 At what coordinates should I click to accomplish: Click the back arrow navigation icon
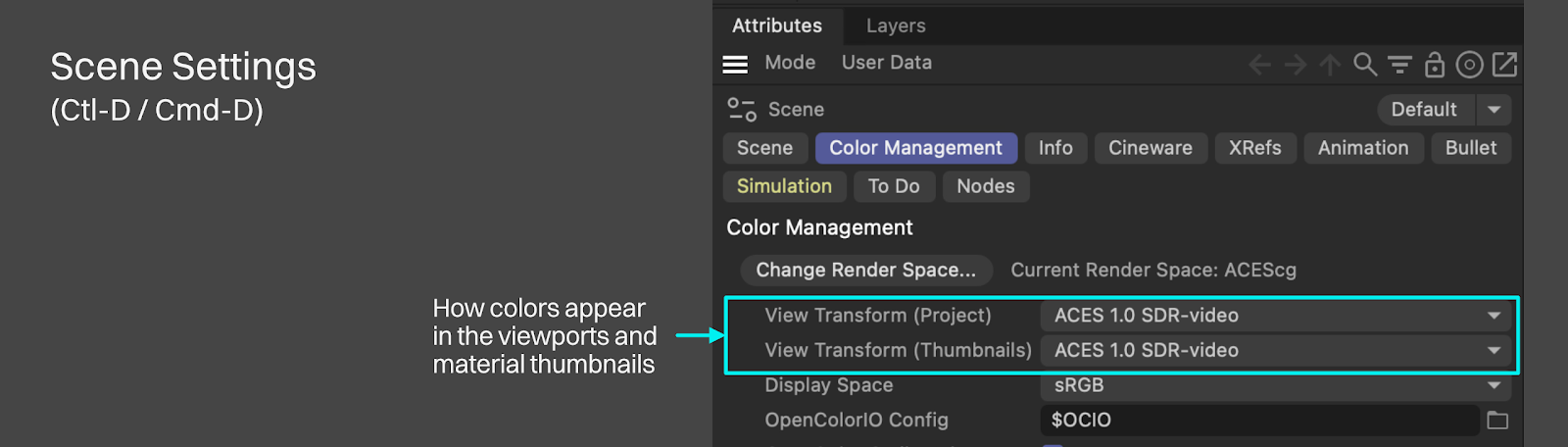pyautogui.click(x=1260, y=65)
